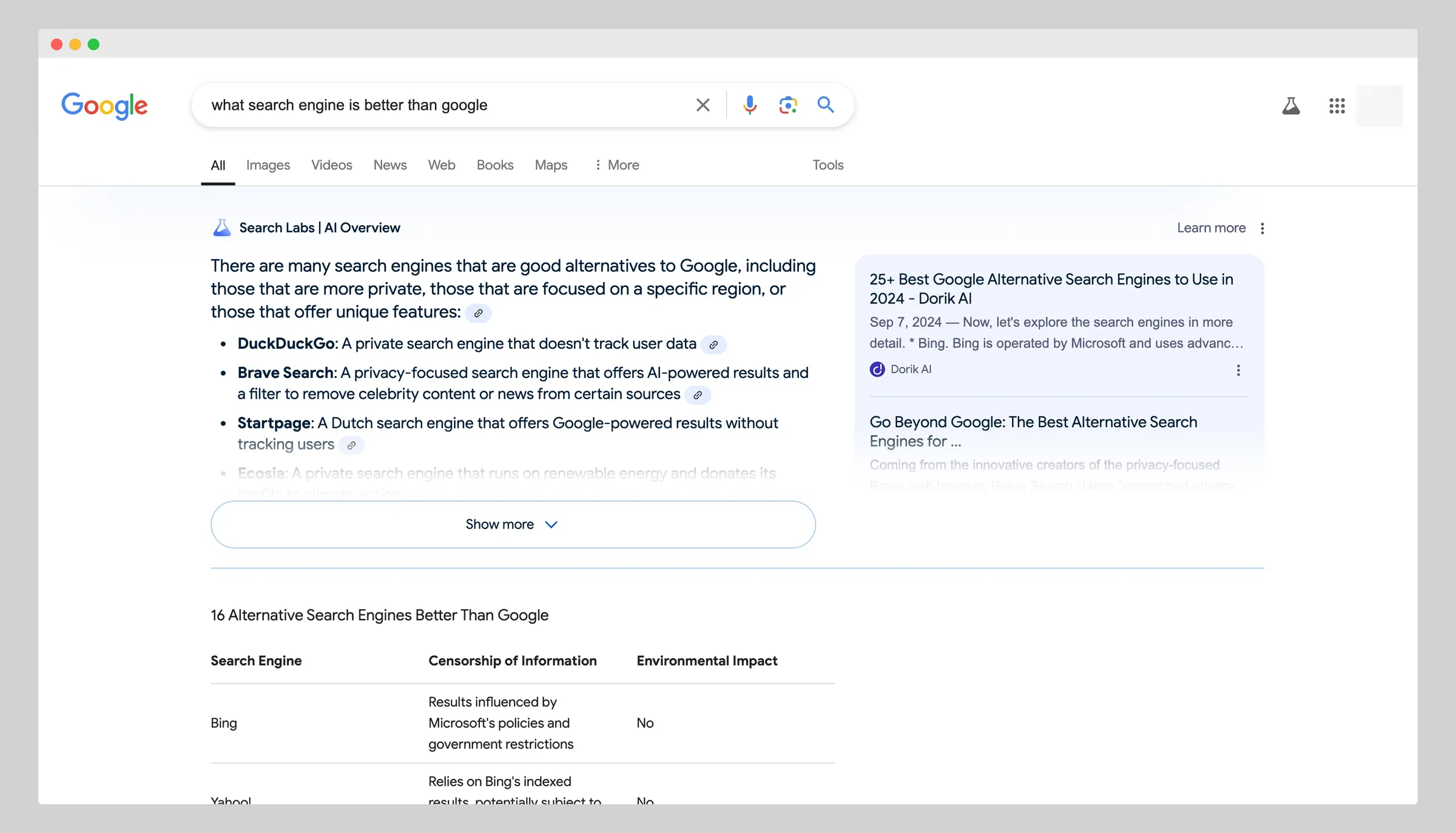Clear the search query with the X icon
Image resolution: width=1456 pixels, height=833 pixels.
click(x=703, y=105)
